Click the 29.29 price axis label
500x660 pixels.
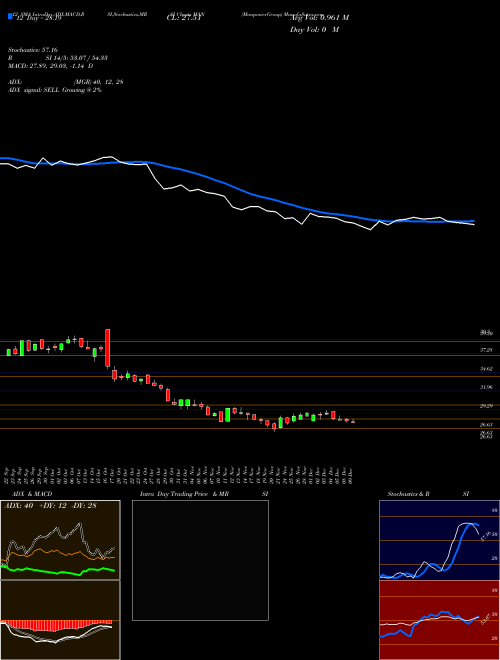click(x=486, y=406)
